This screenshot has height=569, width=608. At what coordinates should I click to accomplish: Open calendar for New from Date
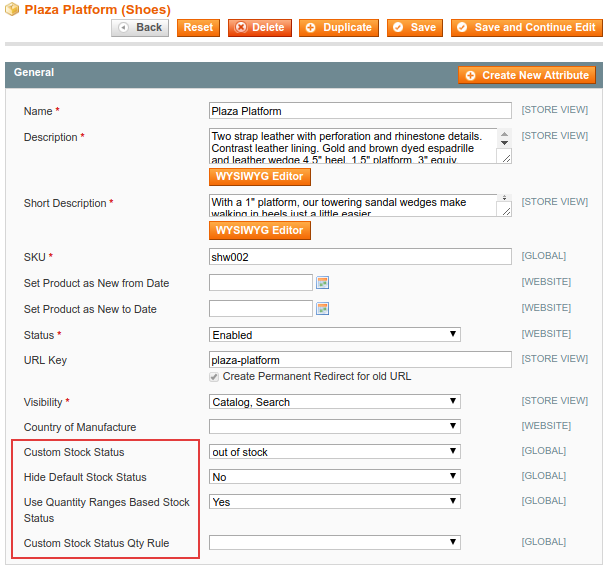point(323,283)
